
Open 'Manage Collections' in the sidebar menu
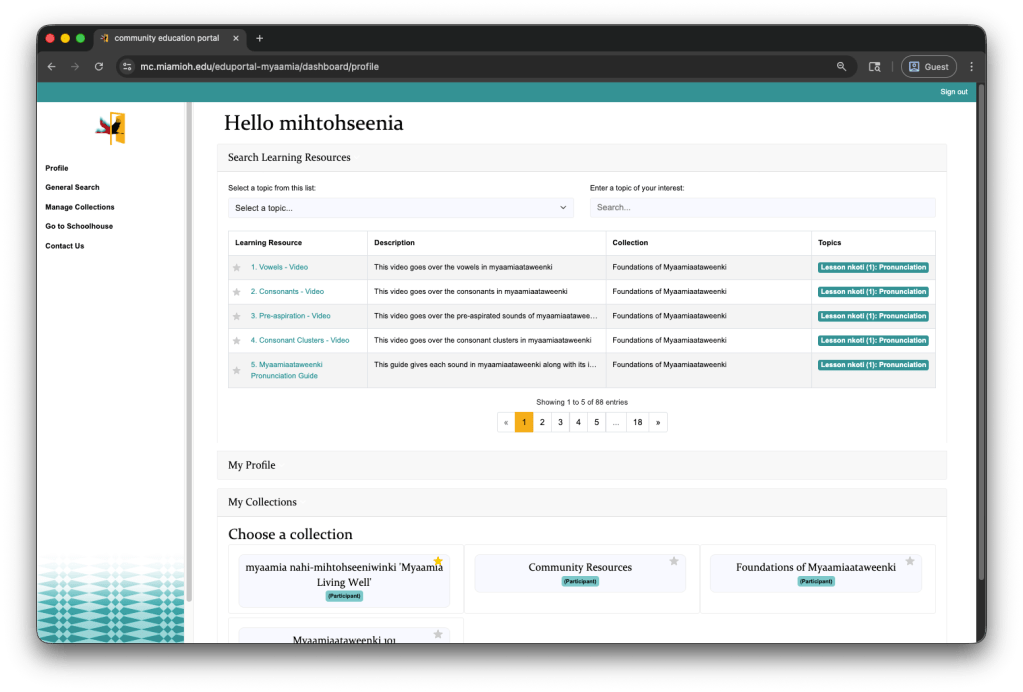78,207
